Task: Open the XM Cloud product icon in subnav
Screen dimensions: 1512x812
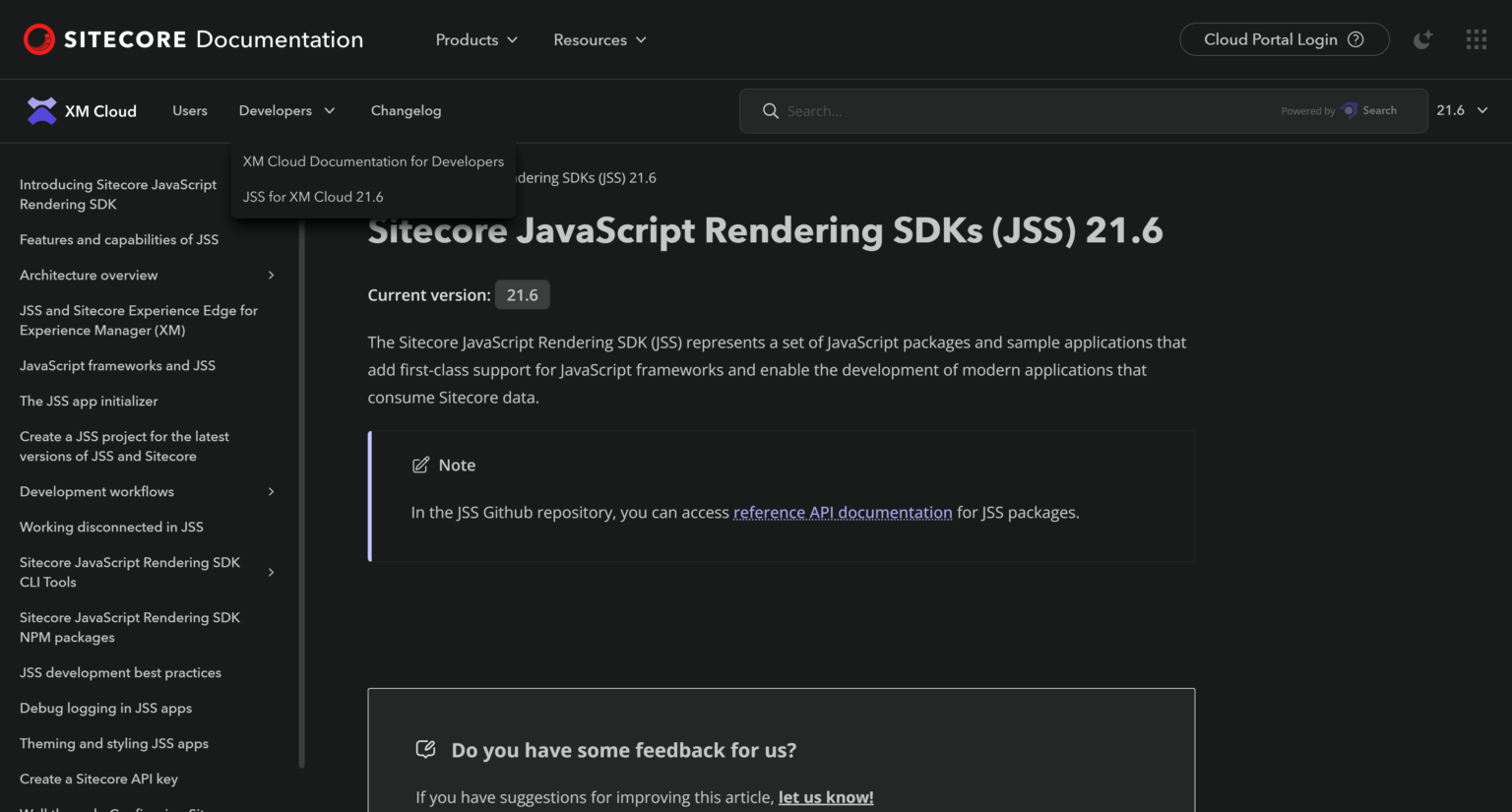Action: (40, 110)
